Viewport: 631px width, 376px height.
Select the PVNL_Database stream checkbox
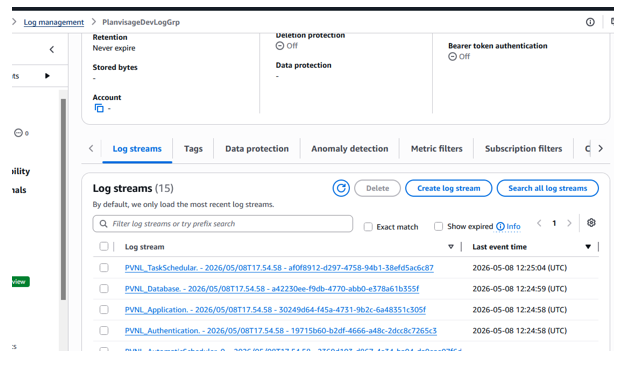click(x=104, y=289)
